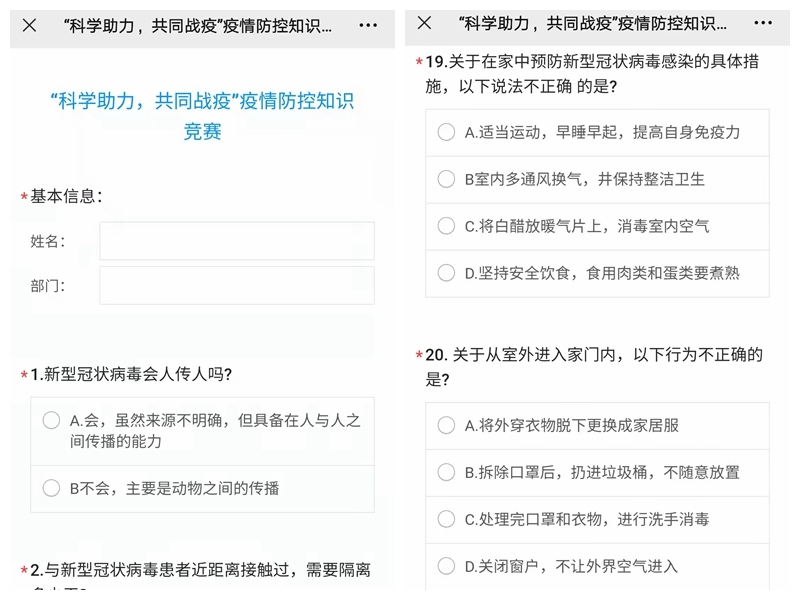Pick A.将外穿衣物脱下 for question 20
Screen dimensions: 800x600
point(447,425)
